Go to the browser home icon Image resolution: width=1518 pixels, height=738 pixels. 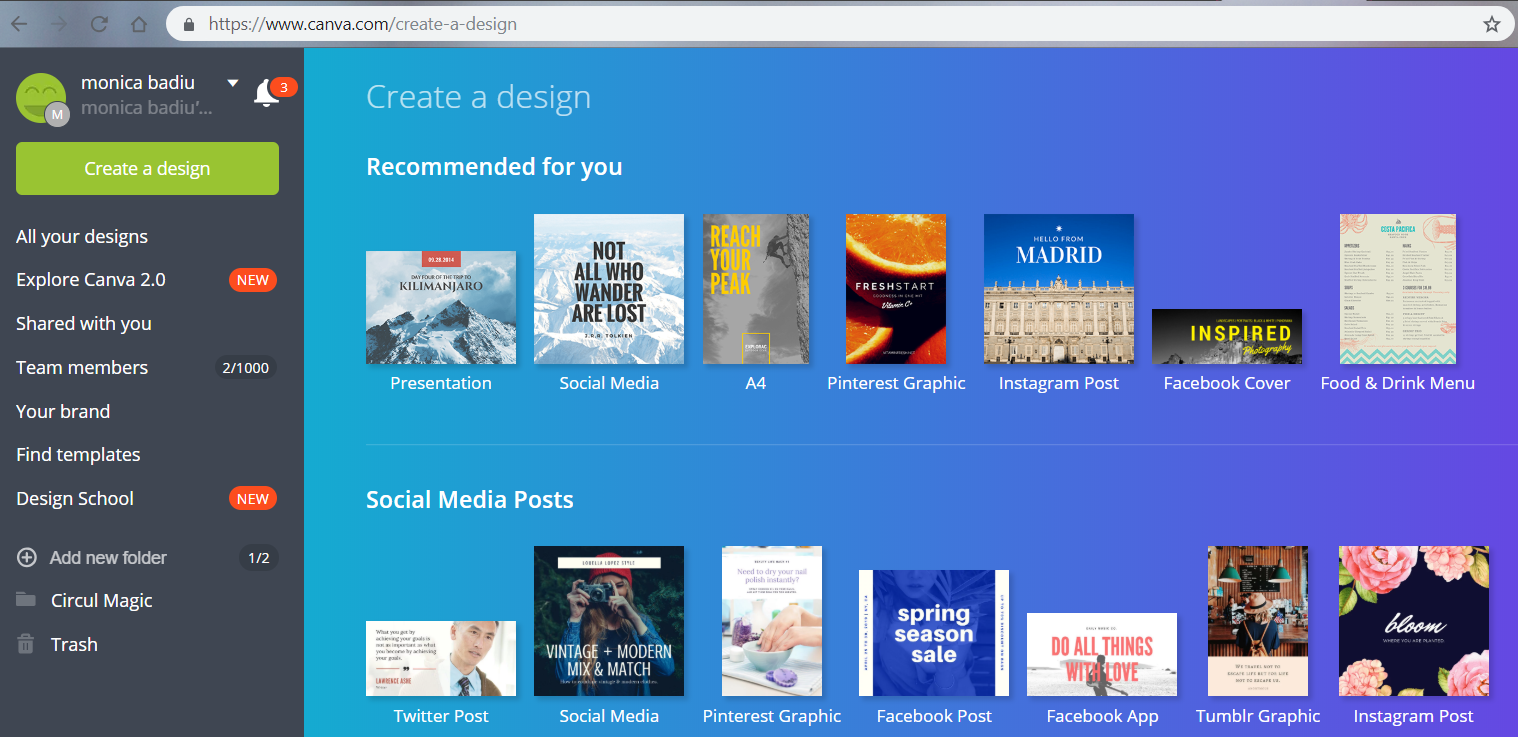pos(139,24)
